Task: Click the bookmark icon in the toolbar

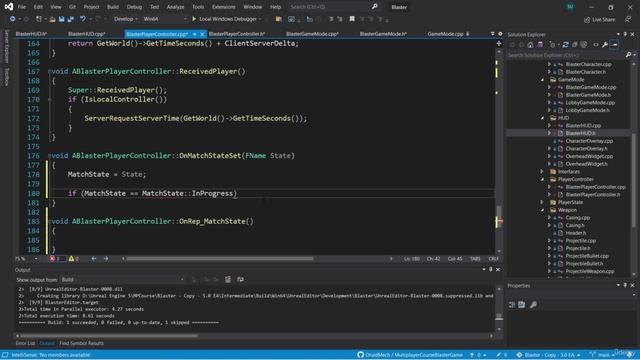Action: (352, 19)
